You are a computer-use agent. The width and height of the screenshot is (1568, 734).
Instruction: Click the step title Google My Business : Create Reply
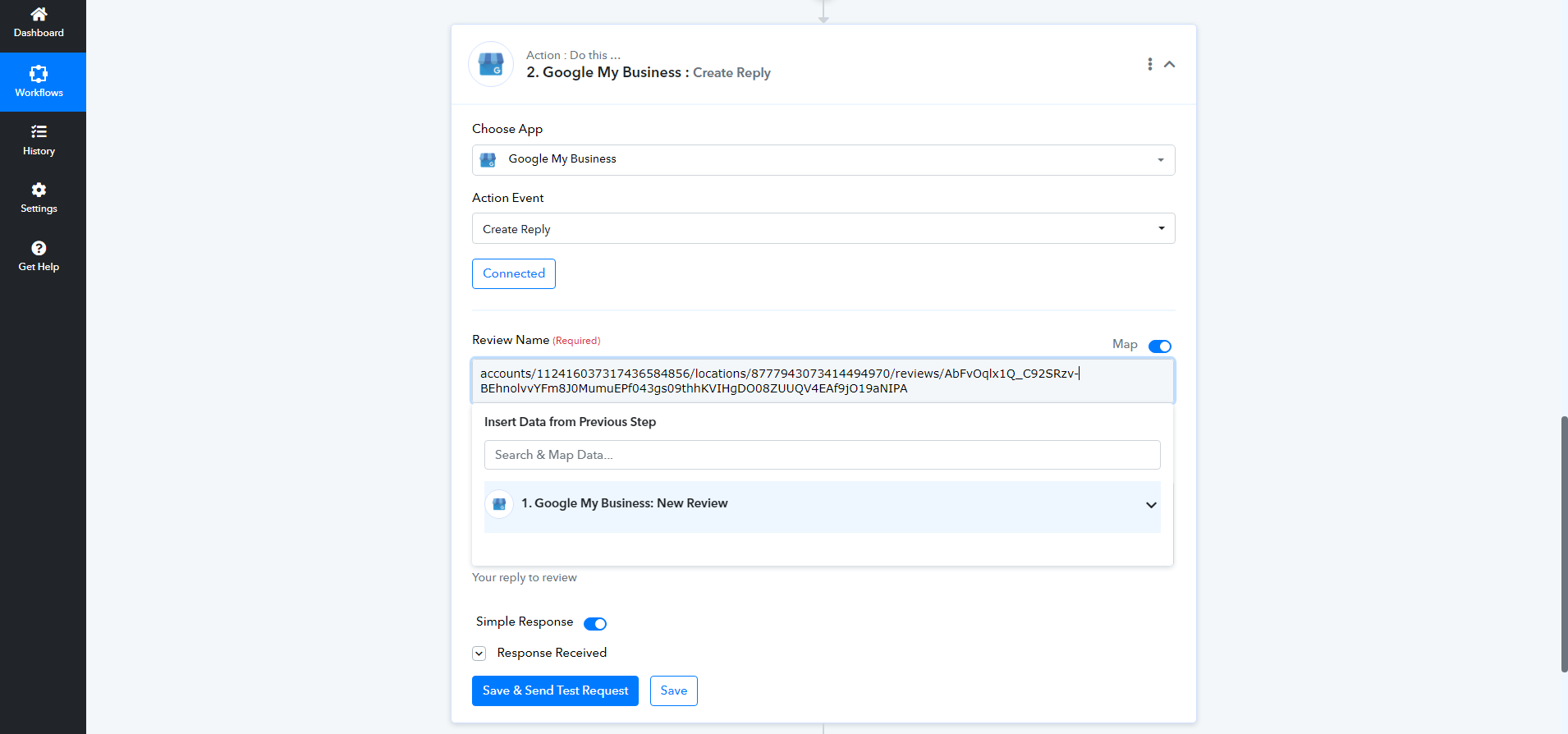649,72
